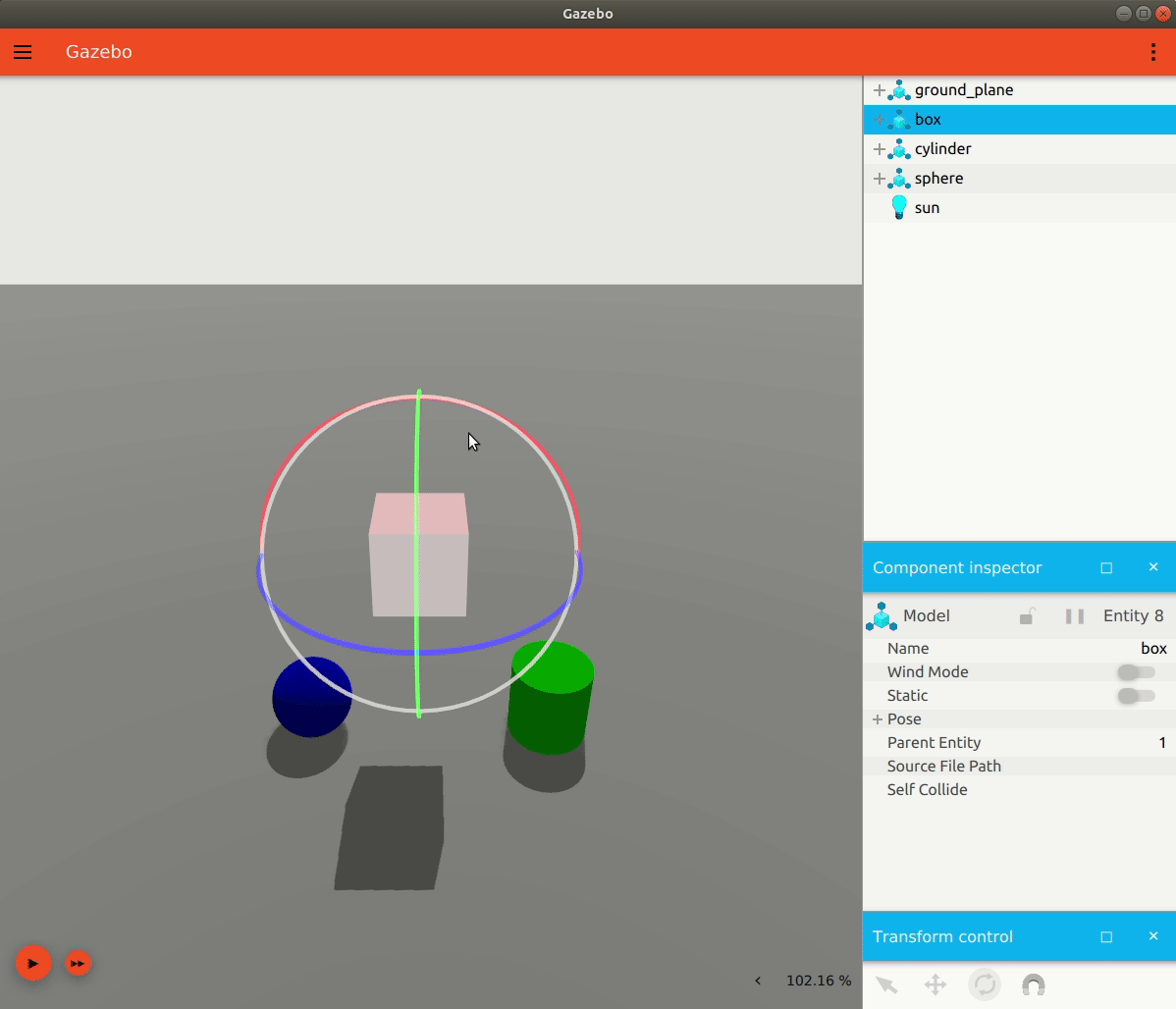This screenshot has height=1009, width=1176.
Task: Step the simulation forward once
Action: pos(78,963)
